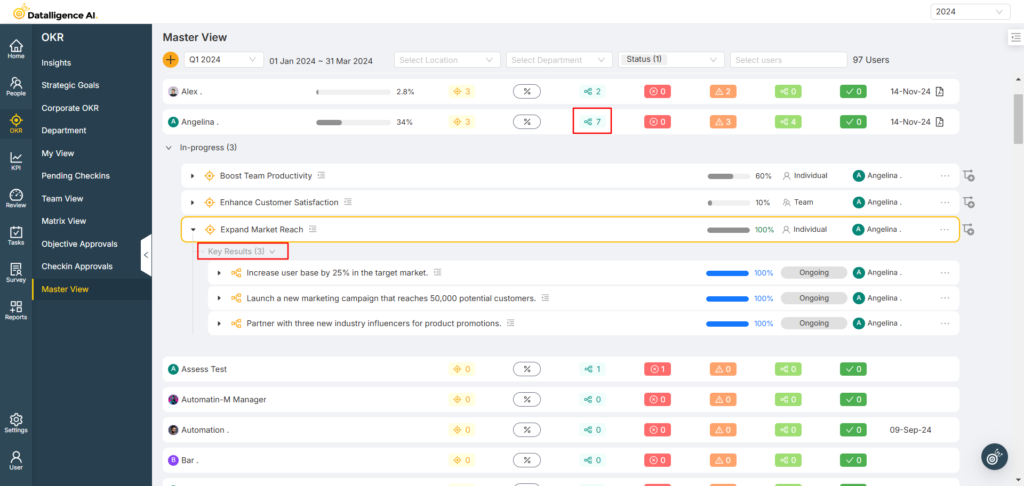This screenshot has height=486, width=1024.
Task: Click the Datalligence AI logo
Action: pyautogui.click(x=56, y=11)
